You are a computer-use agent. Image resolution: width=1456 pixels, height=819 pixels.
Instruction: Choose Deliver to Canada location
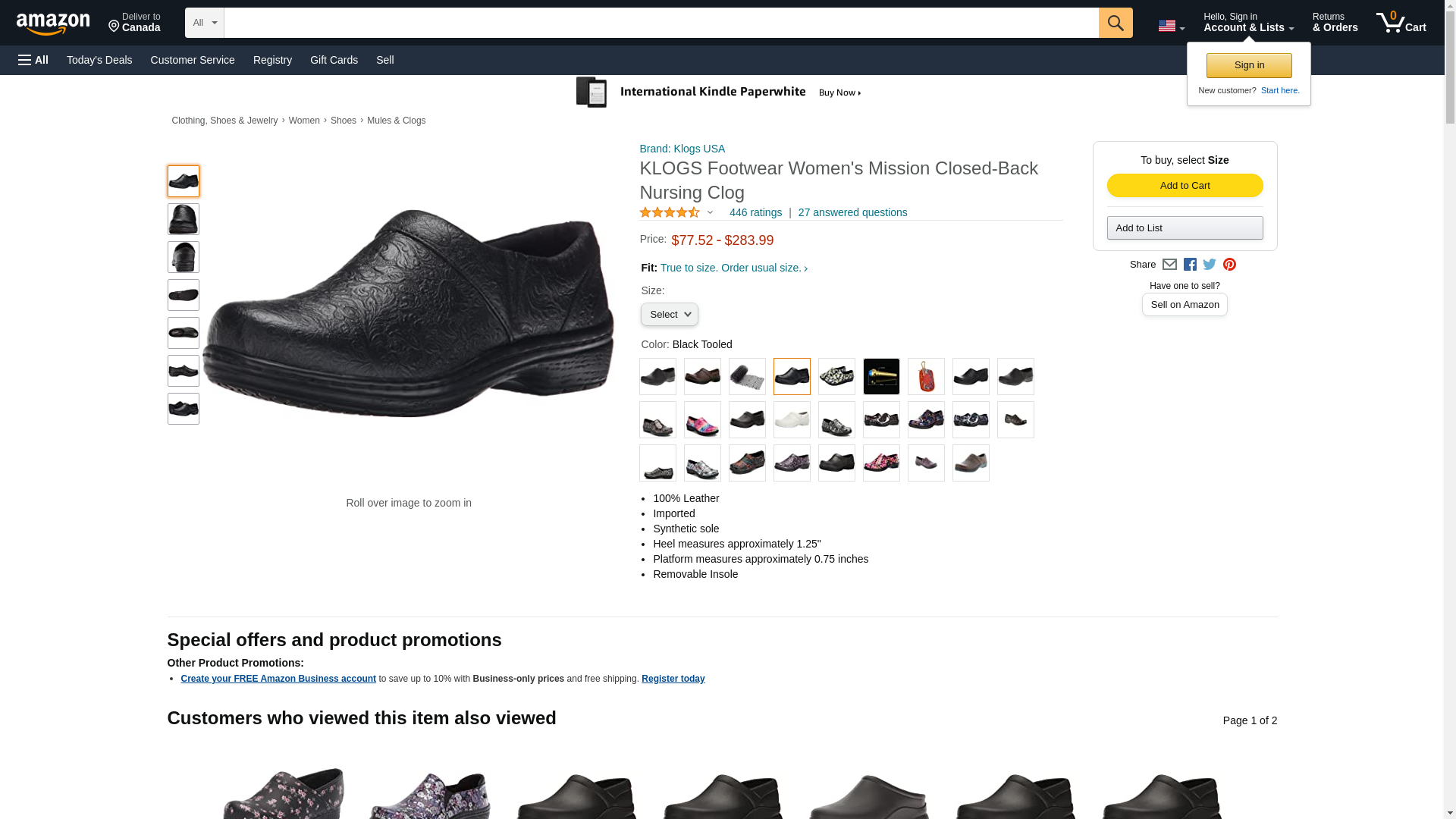134,23
